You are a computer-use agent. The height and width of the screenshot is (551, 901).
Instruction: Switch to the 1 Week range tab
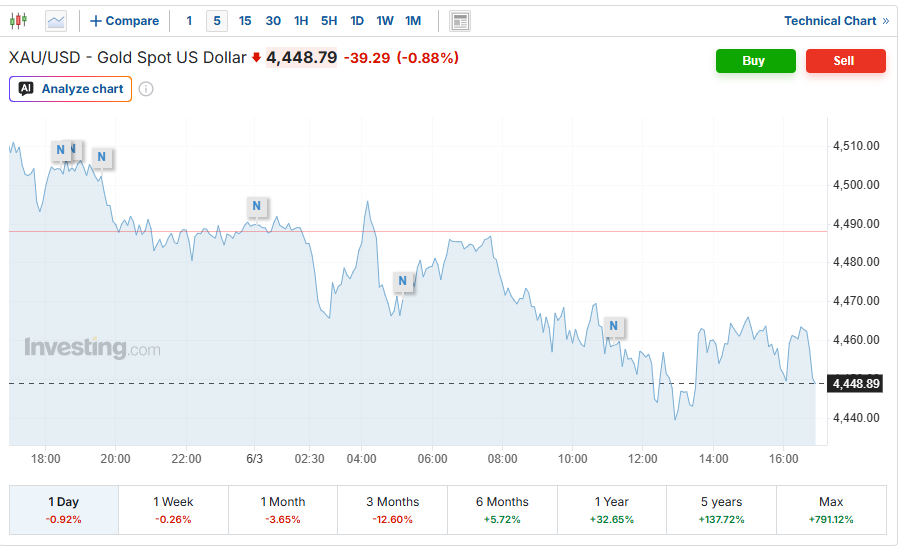(x=173, y=510)
